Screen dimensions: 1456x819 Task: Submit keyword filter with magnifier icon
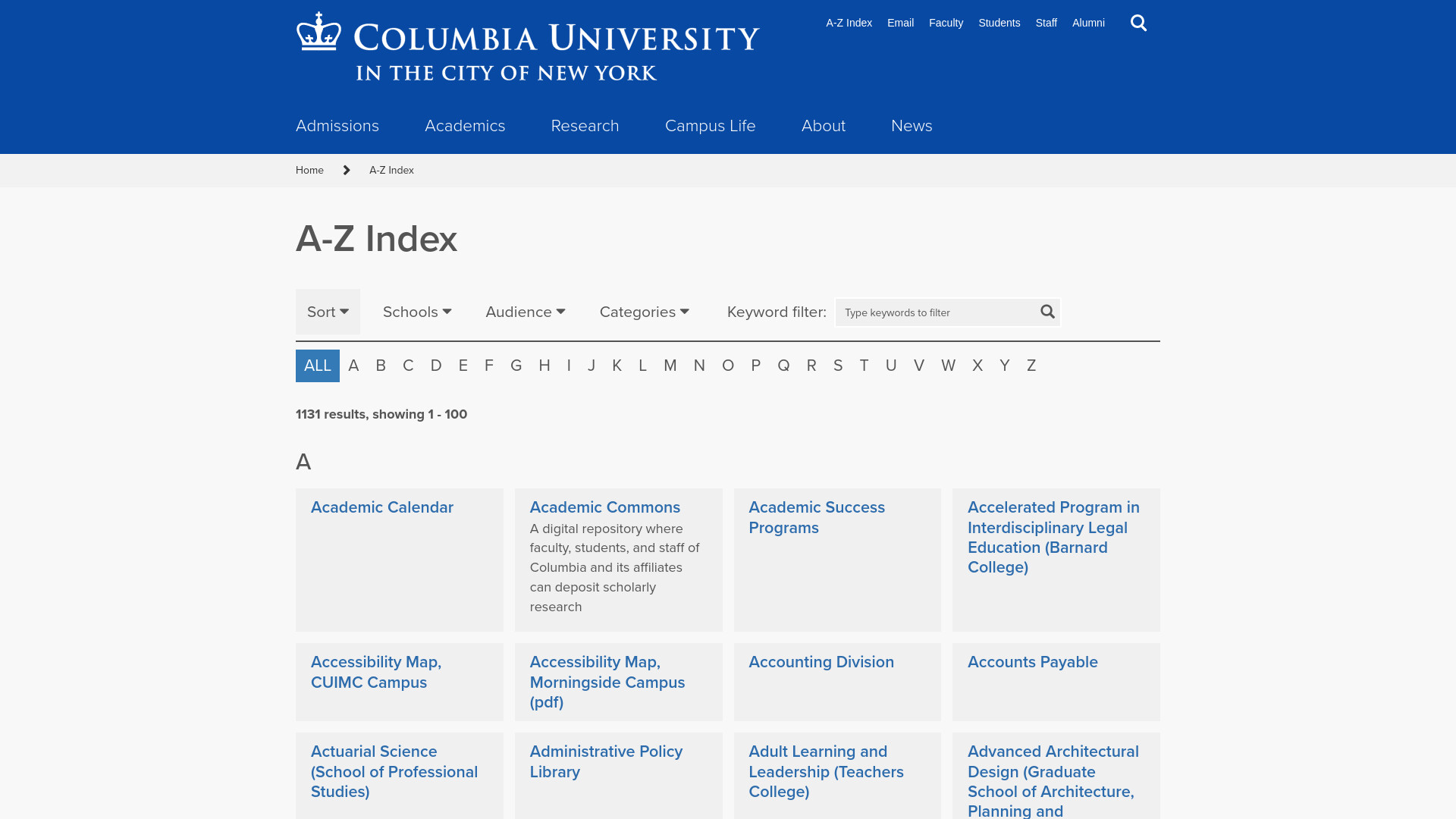tap(1047, 312)
